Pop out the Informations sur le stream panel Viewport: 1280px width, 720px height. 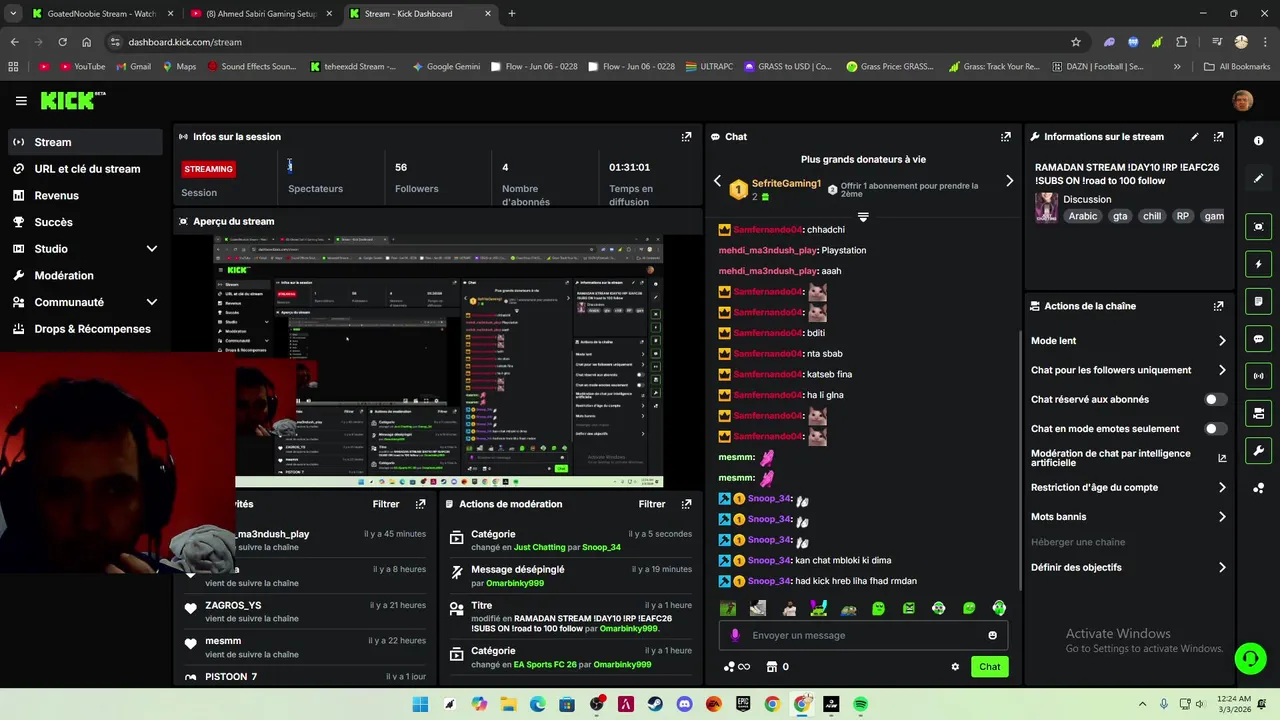tap(1218, 137)
